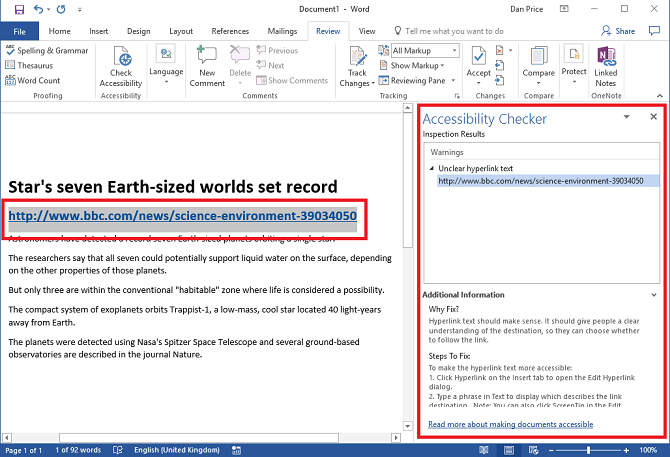Collapse the Unclear hyperlink text group
This screenshot has width=670, height=457.
tap(432, 168)
